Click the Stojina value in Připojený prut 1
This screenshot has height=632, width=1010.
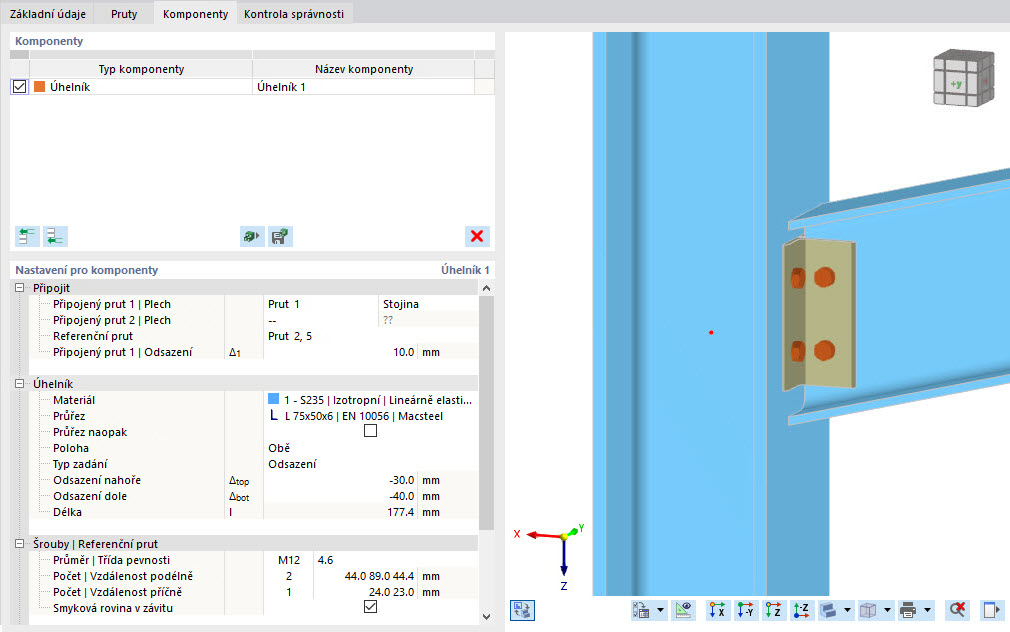click(428, 304)
